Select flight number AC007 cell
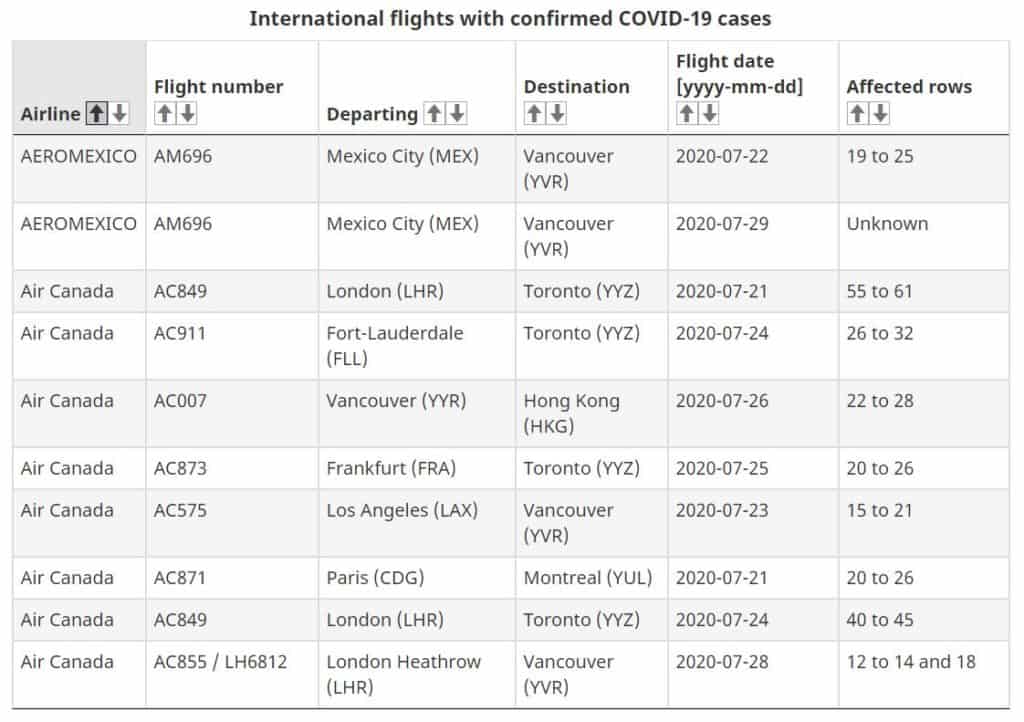This screenshot has width=1024, height=722. 180,400
